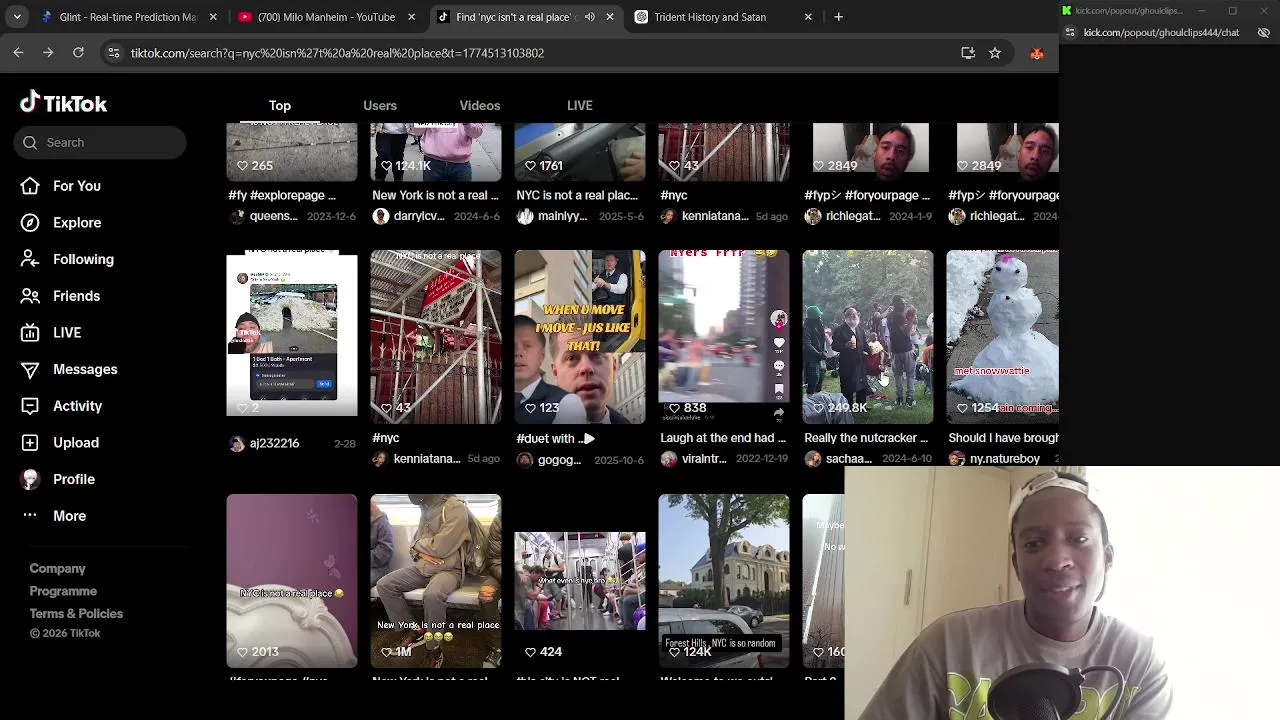Viewport: 1280px width, 720px height.
Task: Click the browser forward arrow
Action: pyautogui.click(x=48, y=52)
